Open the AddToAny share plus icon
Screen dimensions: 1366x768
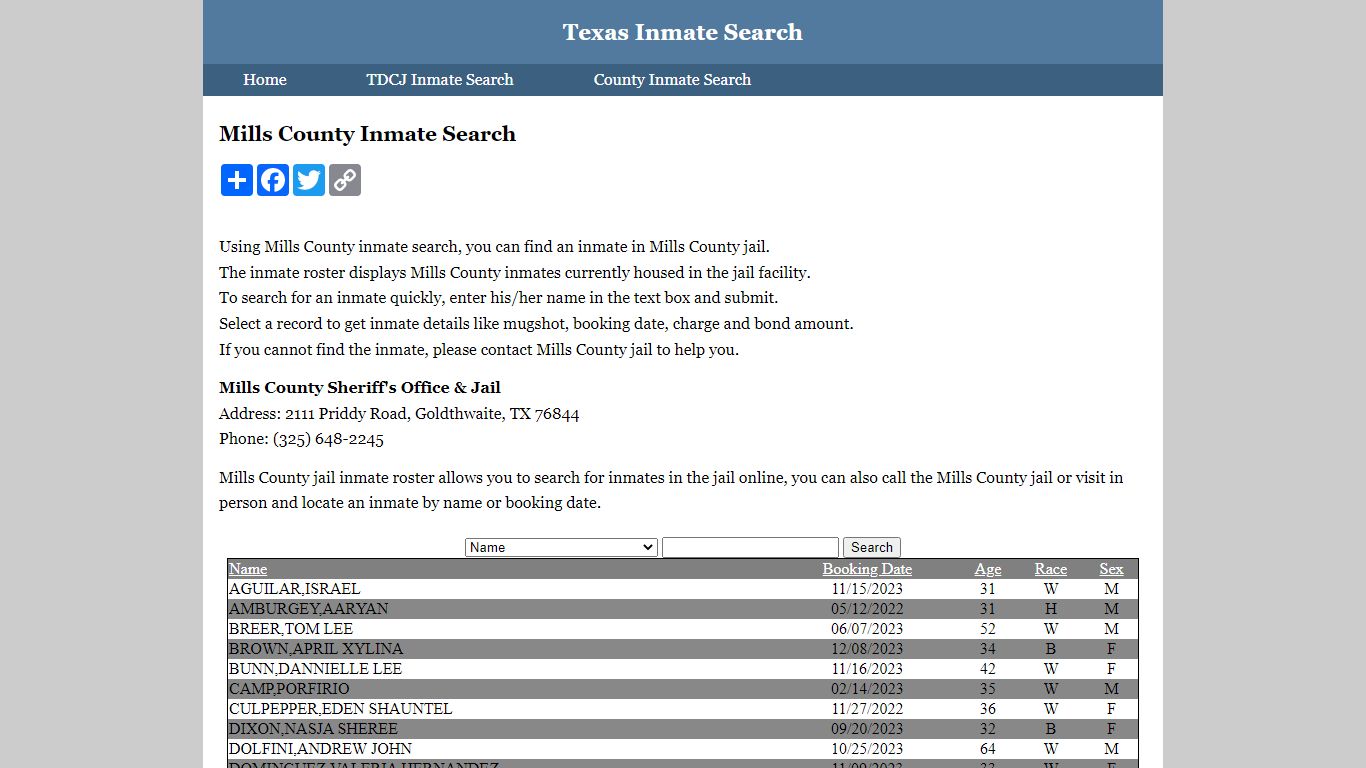pos(237,180)
